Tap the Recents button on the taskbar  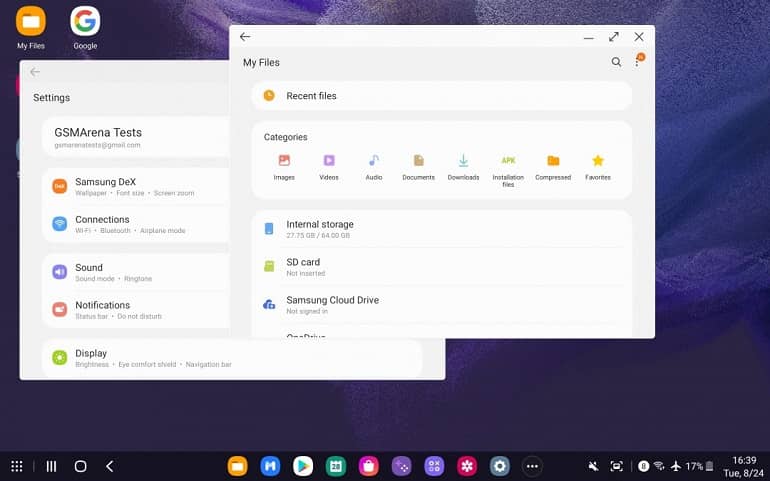coord(51,466)
